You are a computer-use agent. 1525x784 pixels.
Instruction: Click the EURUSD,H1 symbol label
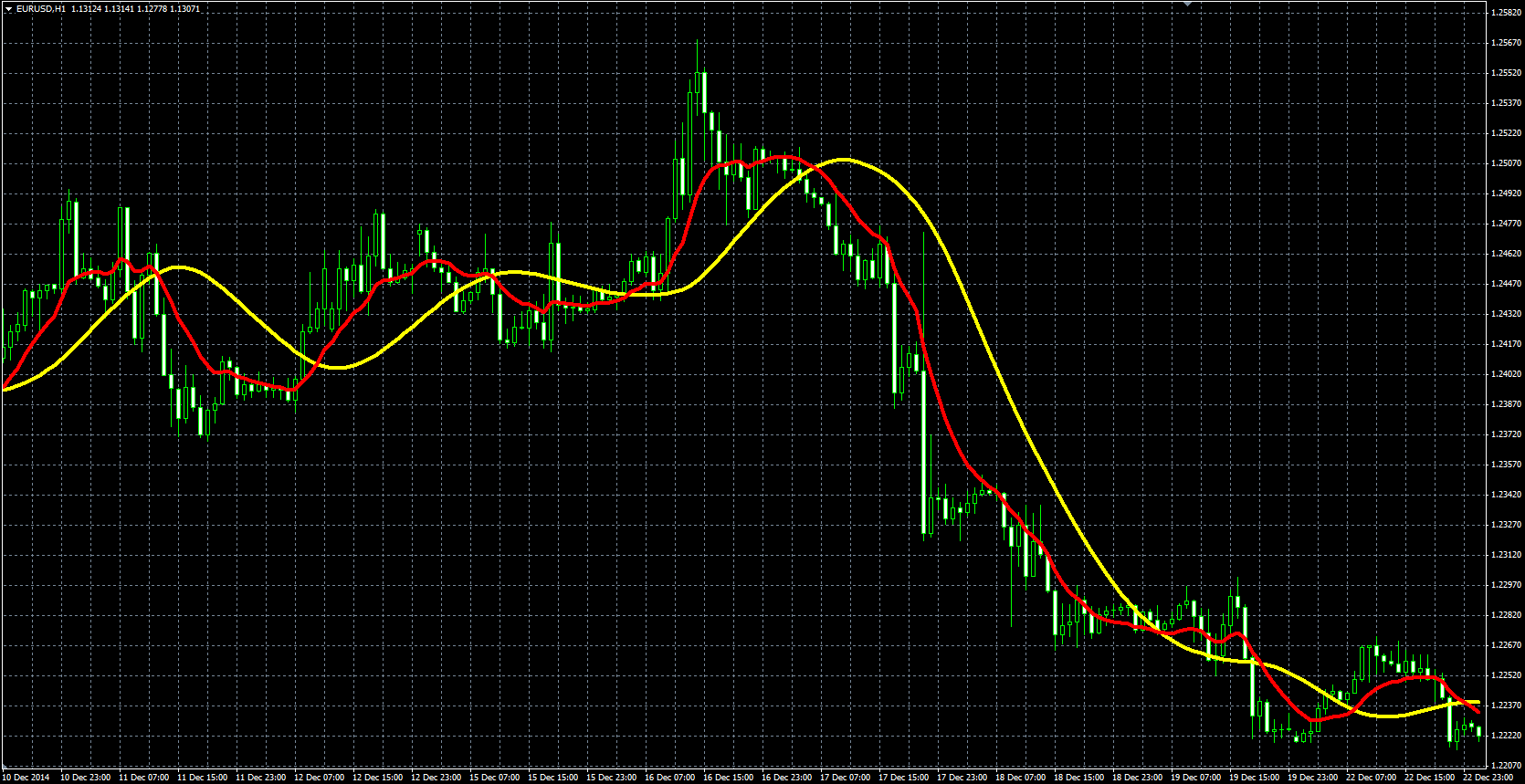[x=41, y=9]
